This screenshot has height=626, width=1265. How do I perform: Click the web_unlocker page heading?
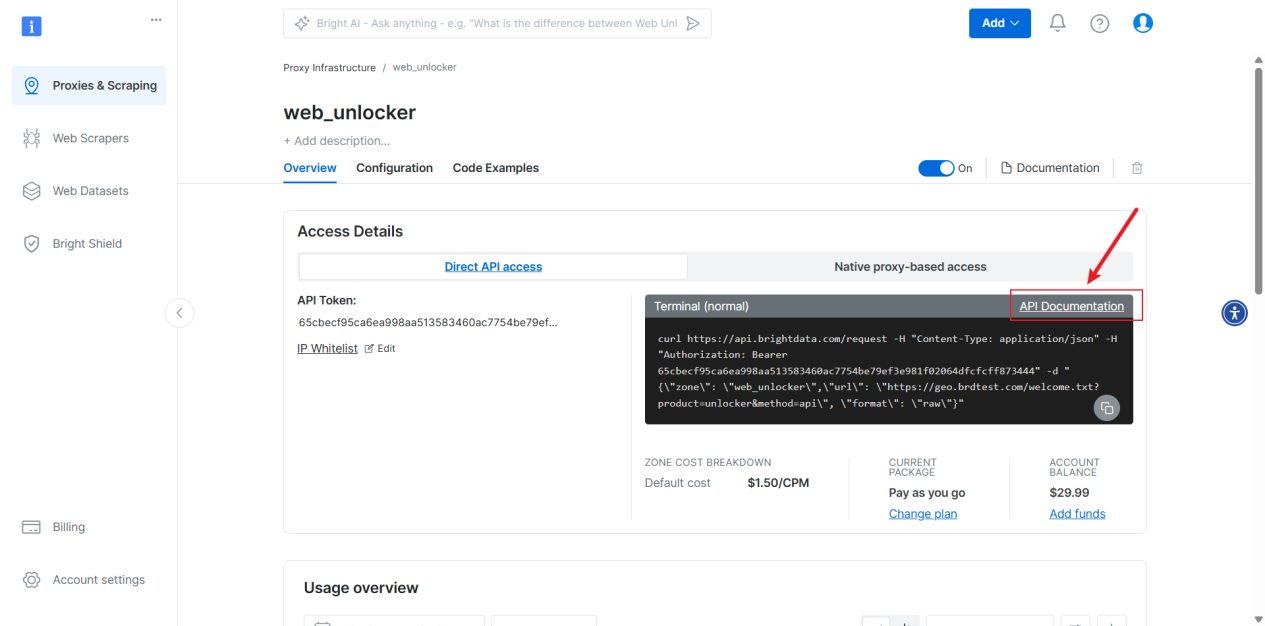pyautogui.click(x=350, y=112)
